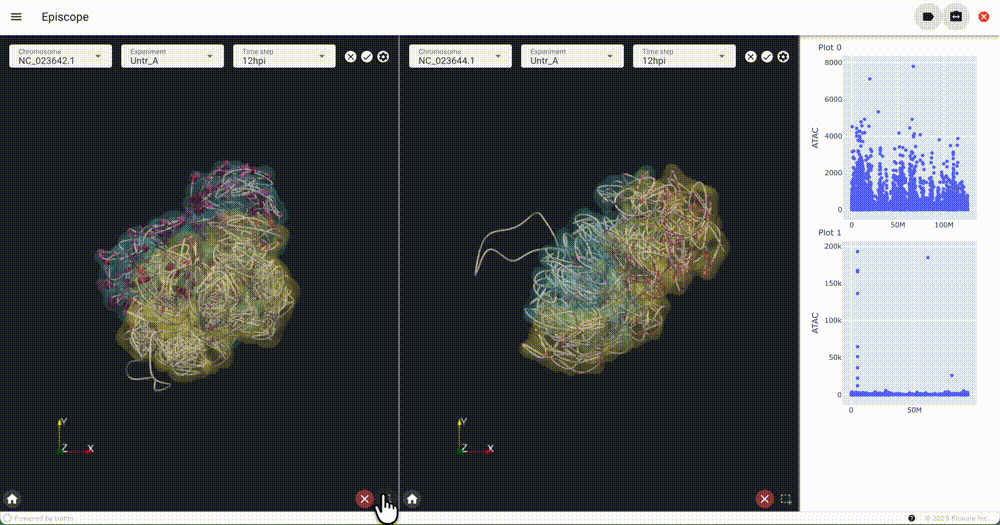Viewport: 1000px width, 525px height.
Task: Open the hamburger navigation menu
Action: point(16,17)
